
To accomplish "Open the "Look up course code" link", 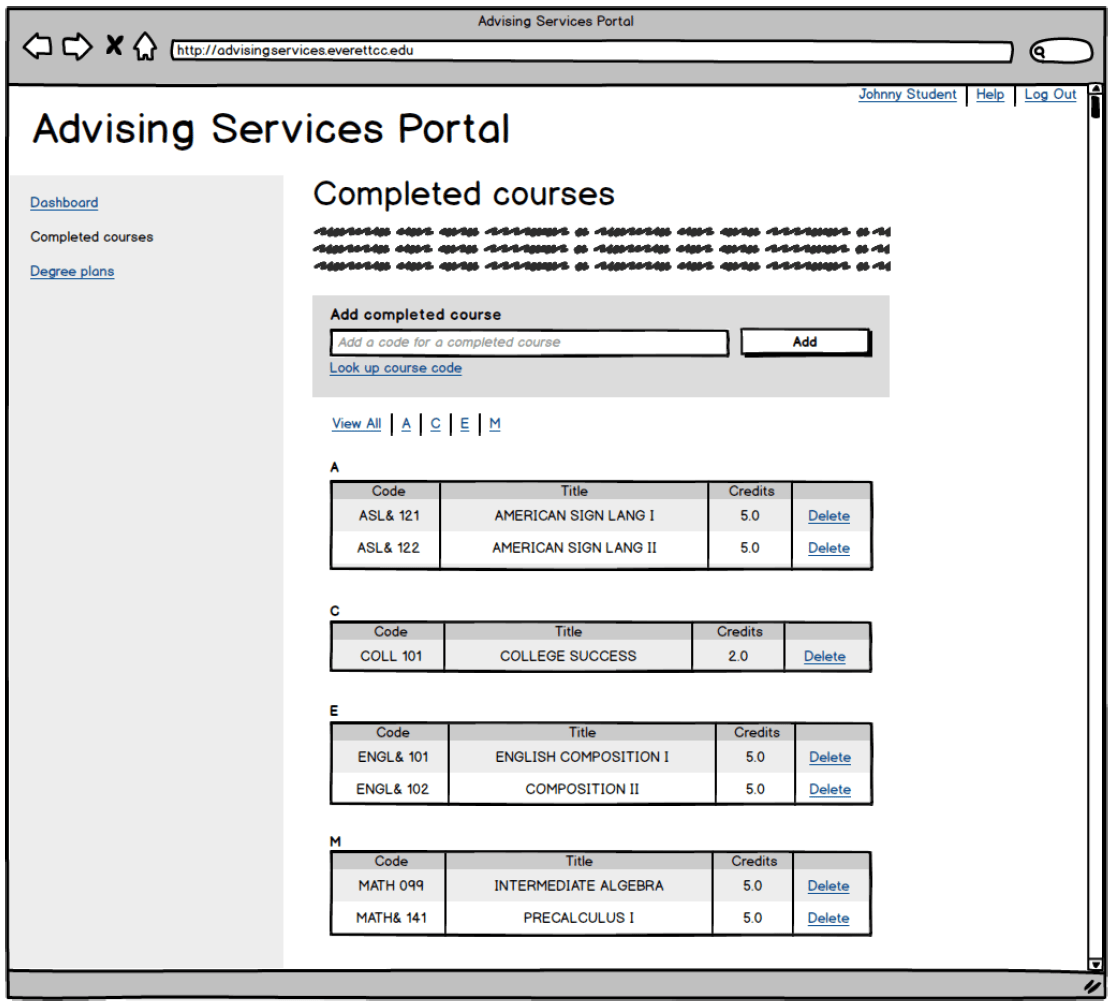I will (x=396, y=368).
